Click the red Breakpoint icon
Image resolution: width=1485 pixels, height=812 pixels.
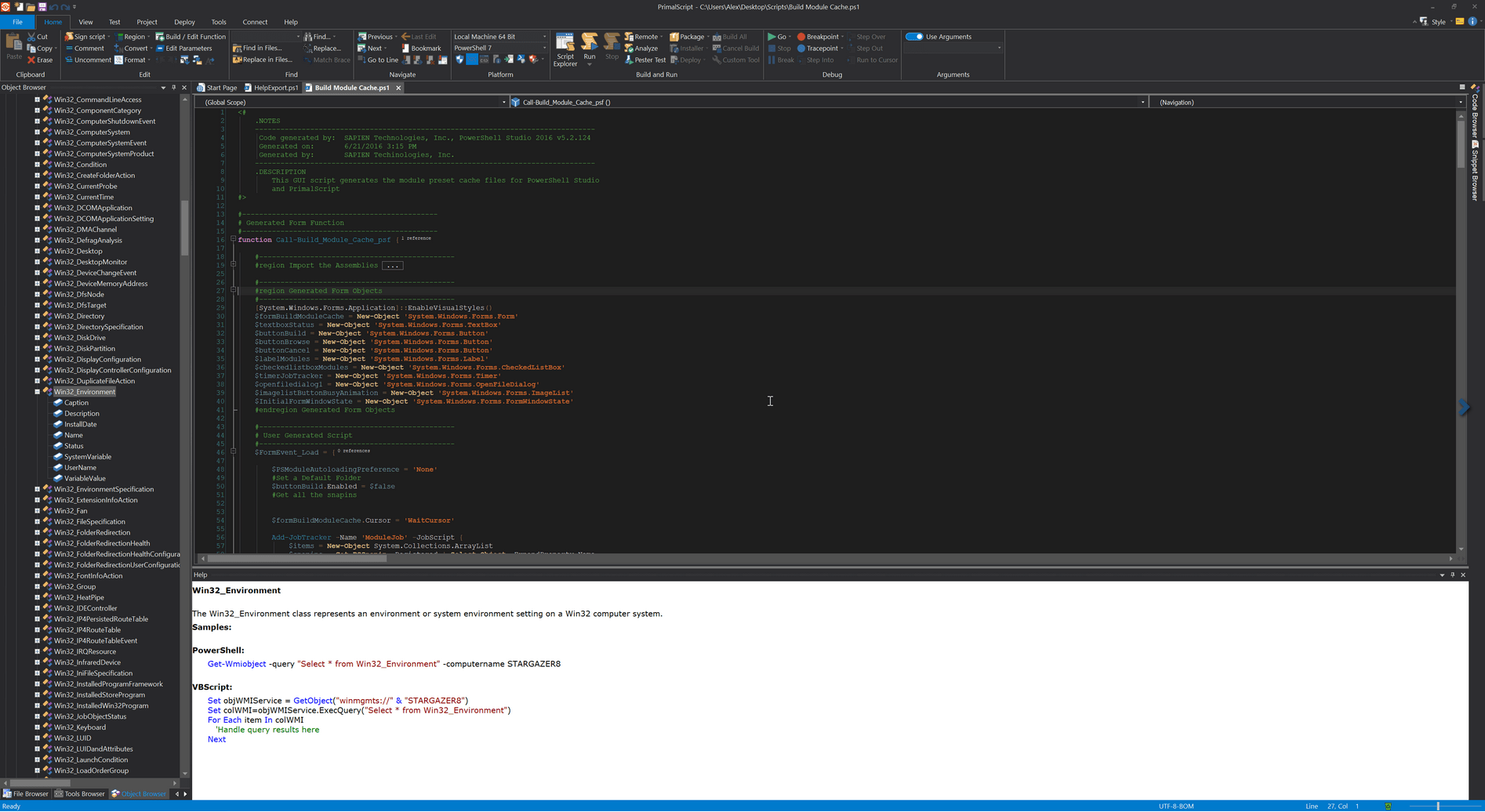tap(801, 37)
